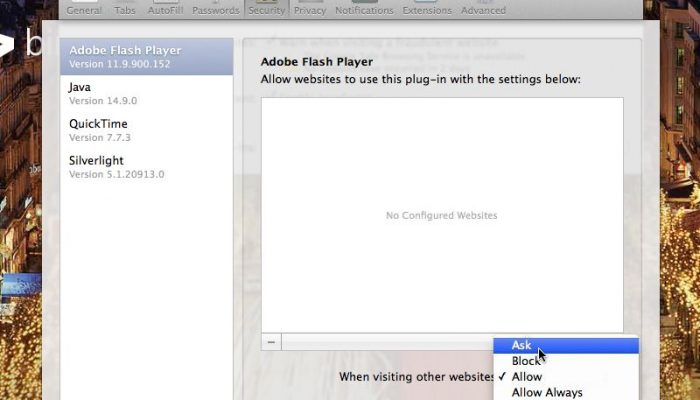Select Silverlight plug-in in the list
The height and width of the screenshot is (400, 700).
coord(146,167)
